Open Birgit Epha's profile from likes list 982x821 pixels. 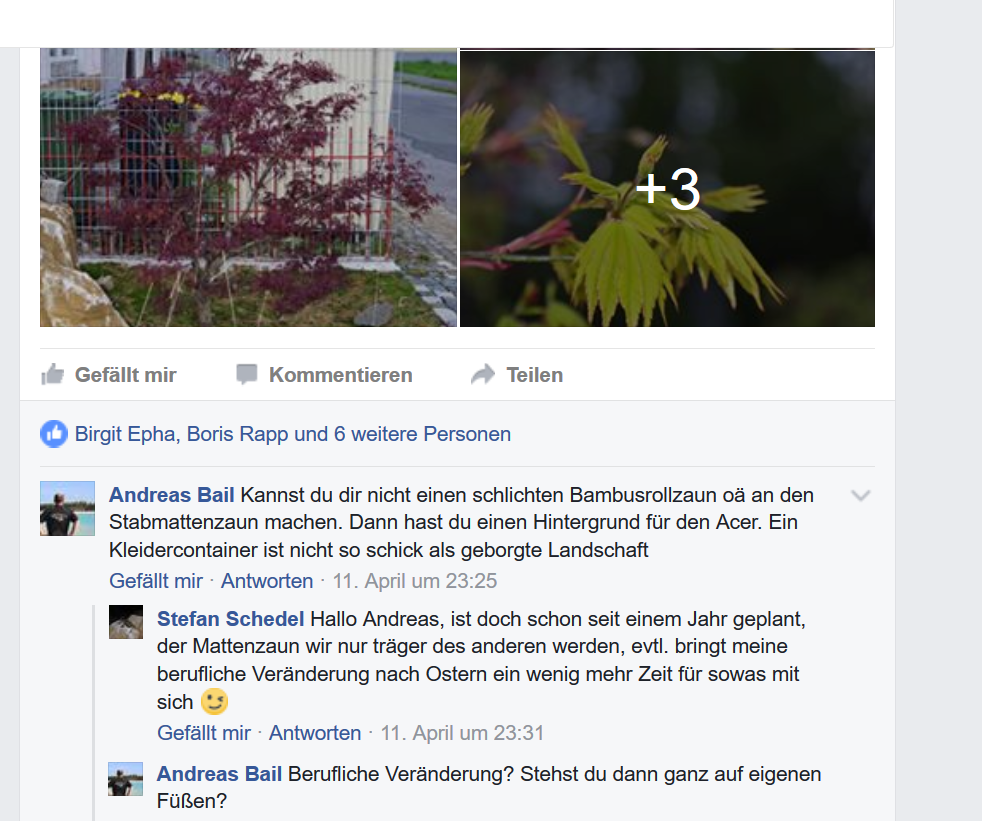(x=125, y=434)
